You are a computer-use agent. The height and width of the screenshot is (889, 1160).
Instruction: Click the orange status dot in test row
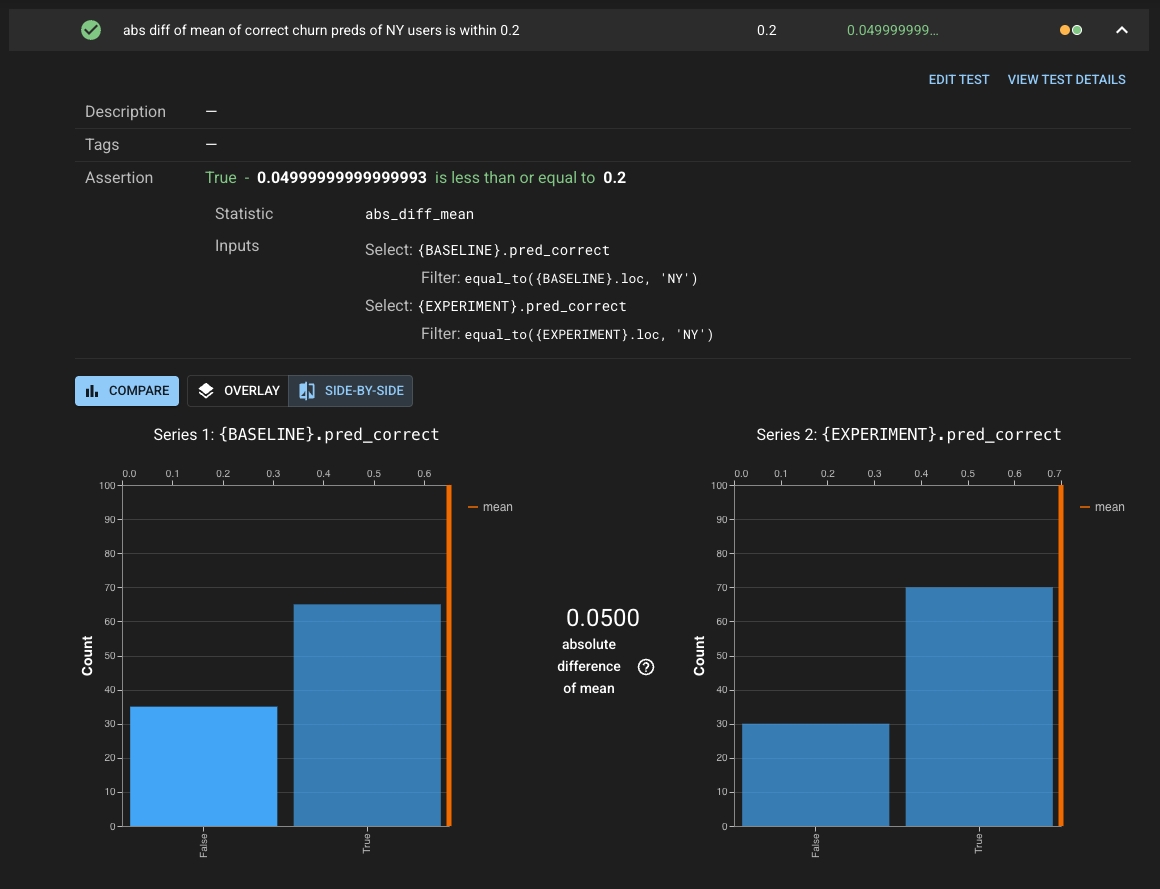pos(1065,30)
